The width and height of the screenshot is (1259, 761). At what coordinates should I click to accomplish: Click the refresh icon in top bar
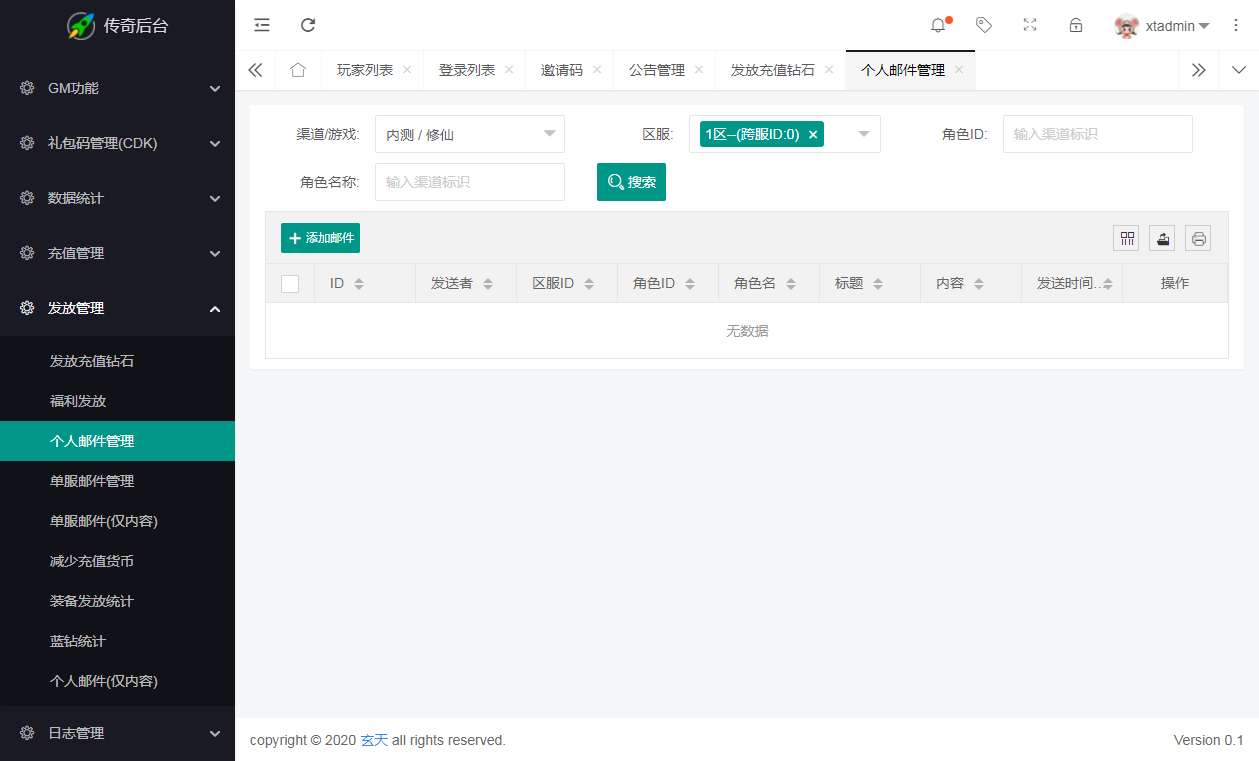point(308,25)
